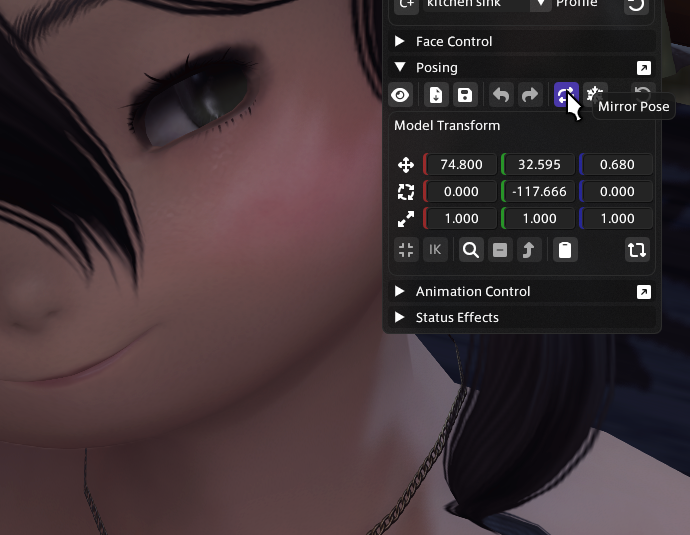Edit the rotation Z field in Model Transform
The height and width of the screenshot is (535, 690).
(617, 191)
